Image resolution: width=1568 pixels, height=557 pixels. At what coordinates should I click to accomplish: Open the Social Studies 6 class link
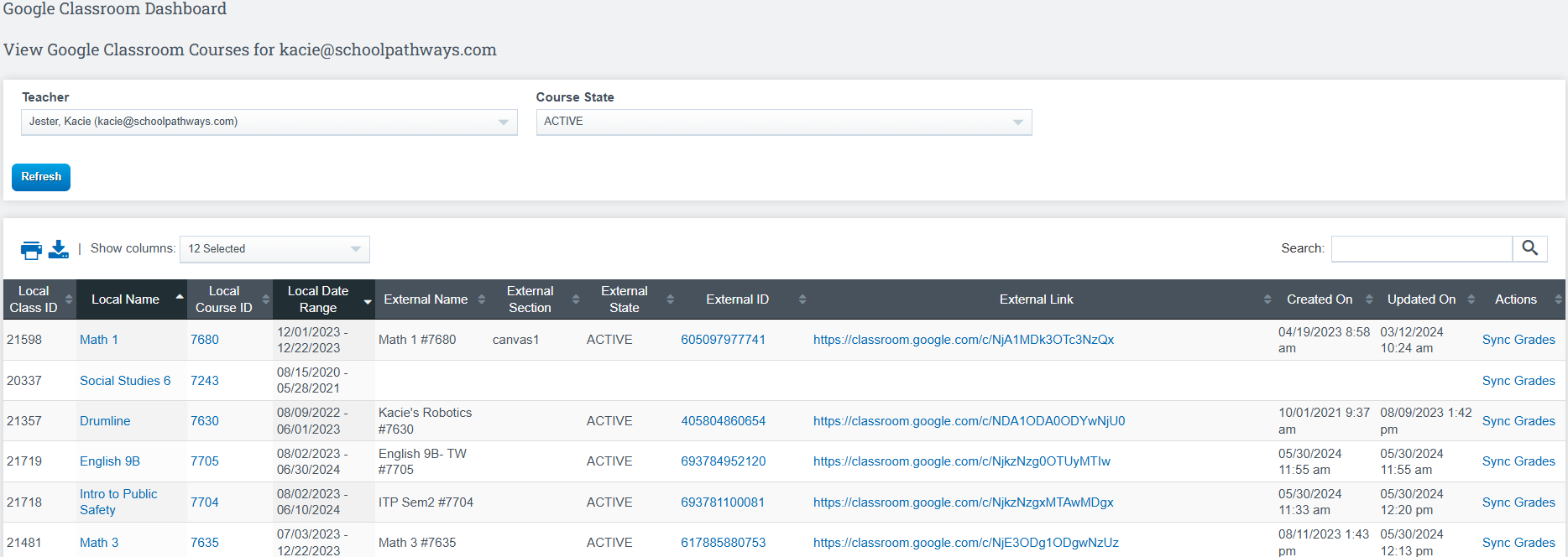pyautogui.click(x=125, y=381)
